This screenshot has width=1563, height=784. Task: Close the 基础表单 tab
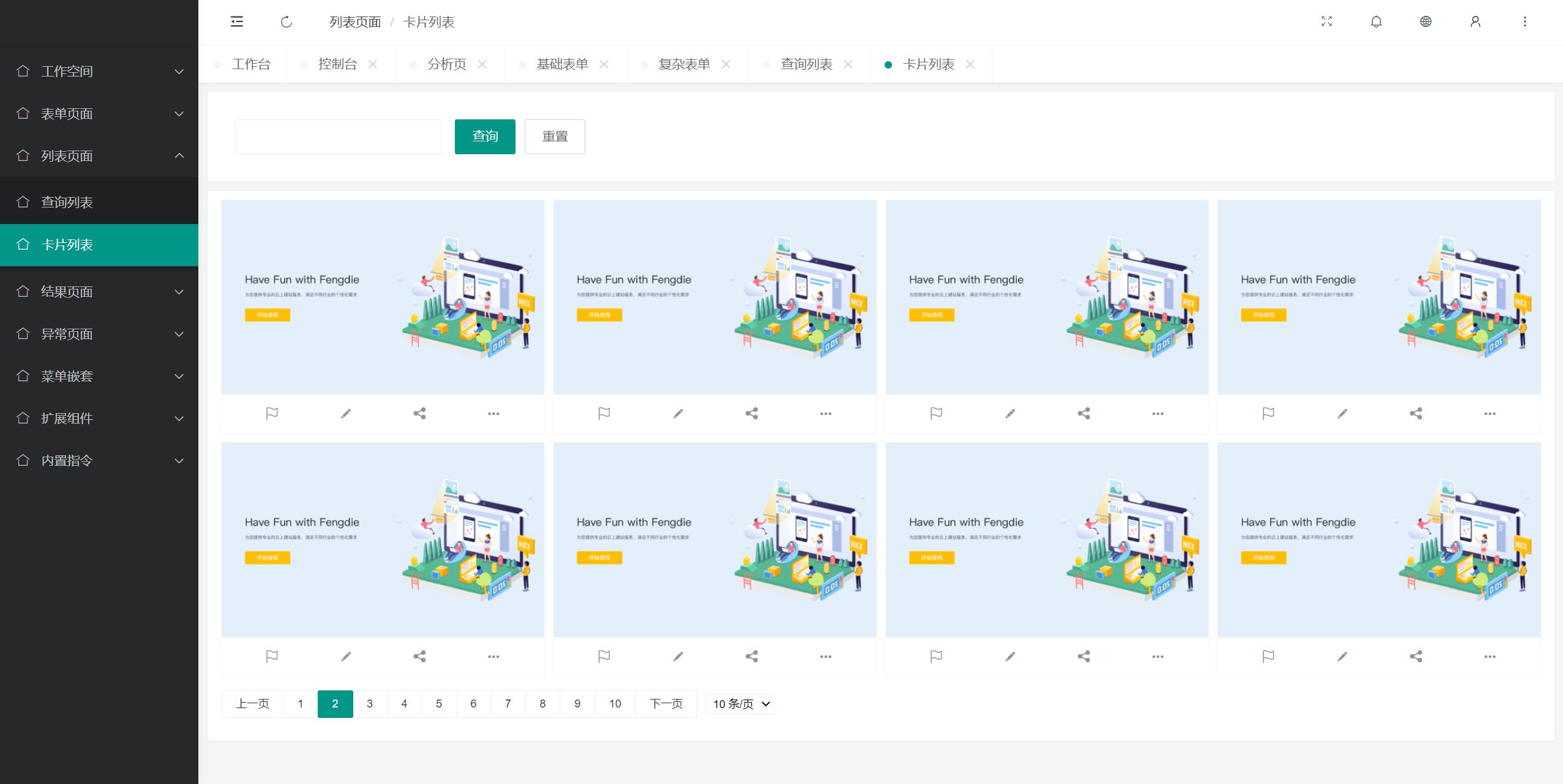[604, 64]
